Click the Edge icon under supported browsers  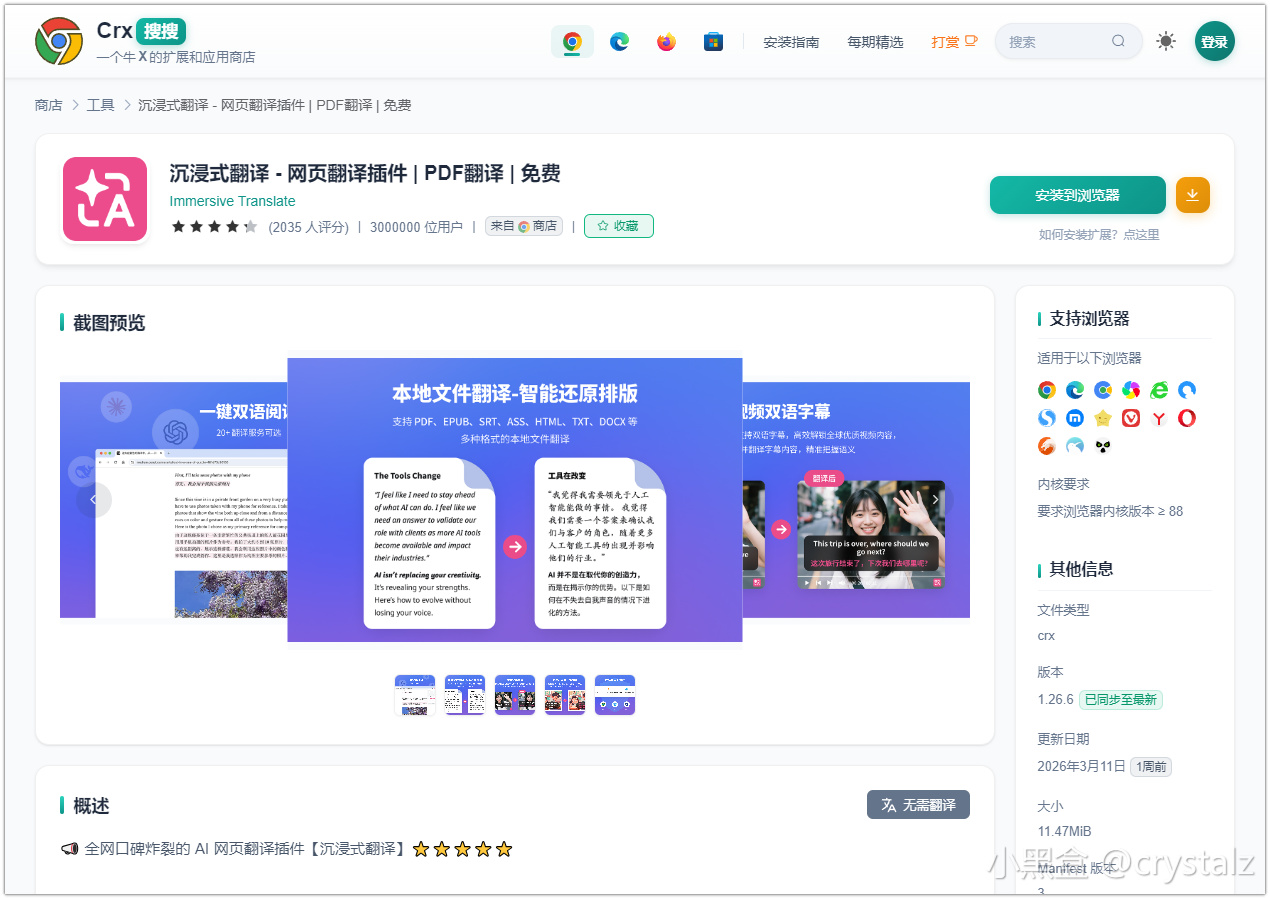(x=1075, y=390)
